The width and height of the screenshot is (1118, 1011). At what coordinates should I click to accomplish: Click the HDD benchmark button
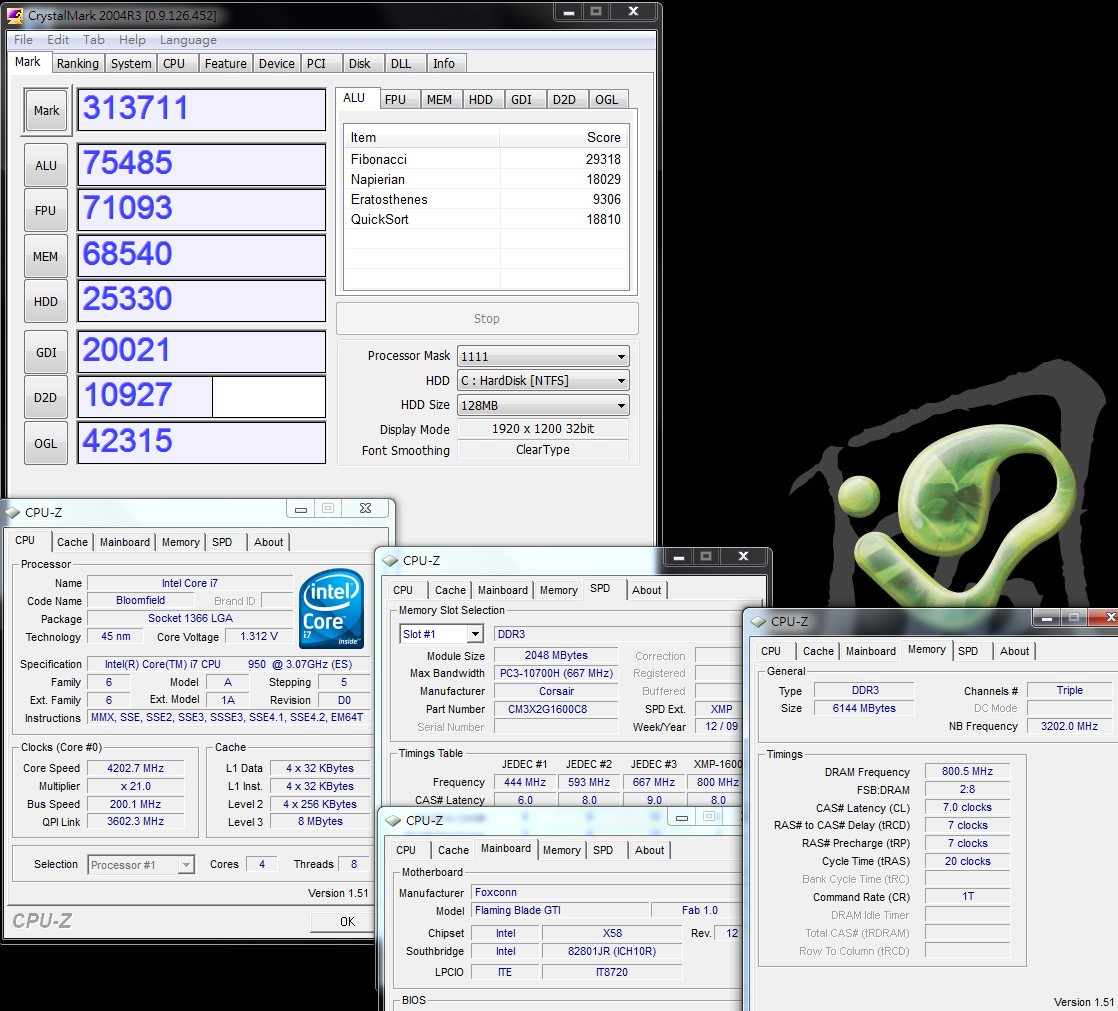point(46,302)
